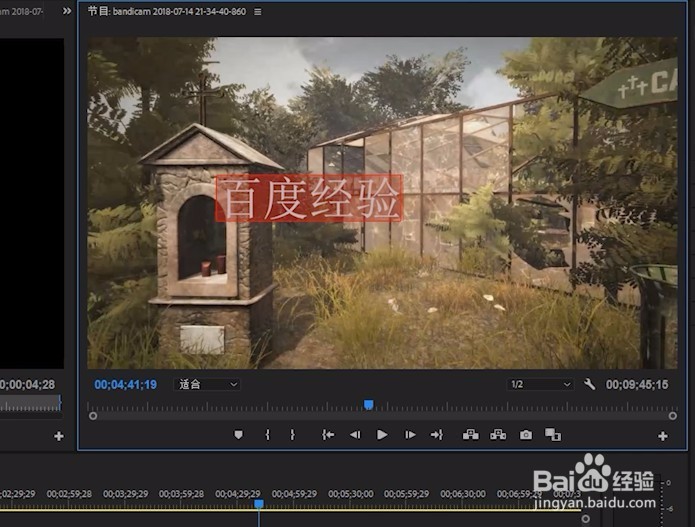Click timeline ruler at 00;02;59;28

click(x=69, y=493)
